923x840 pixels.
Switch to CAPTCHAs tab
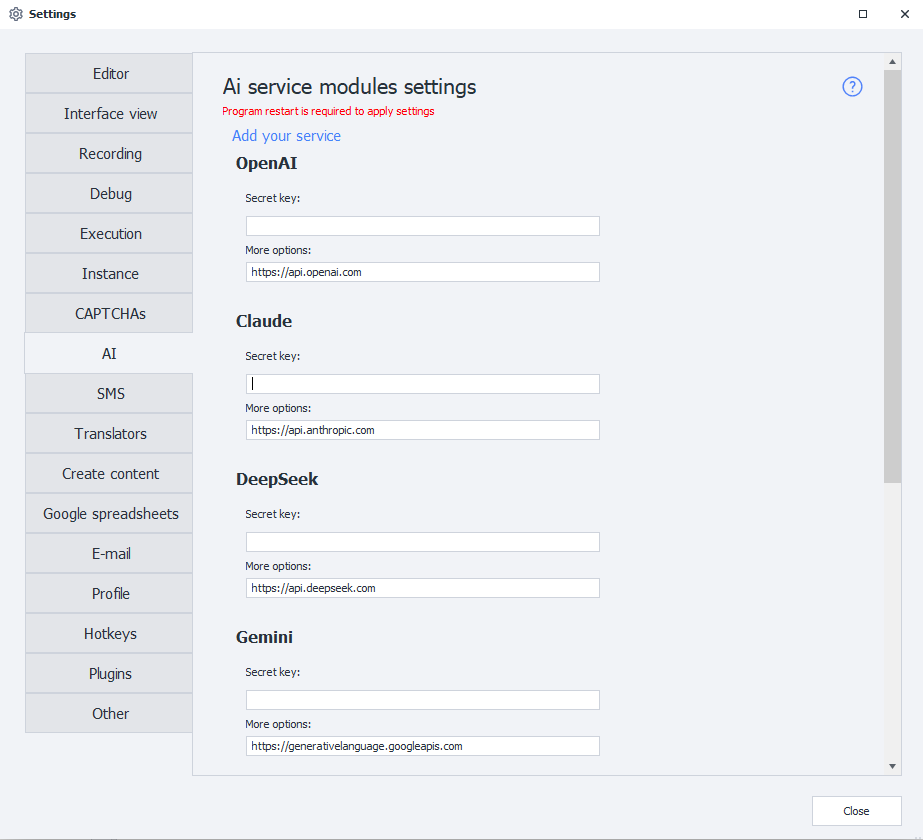pos(109,314)
